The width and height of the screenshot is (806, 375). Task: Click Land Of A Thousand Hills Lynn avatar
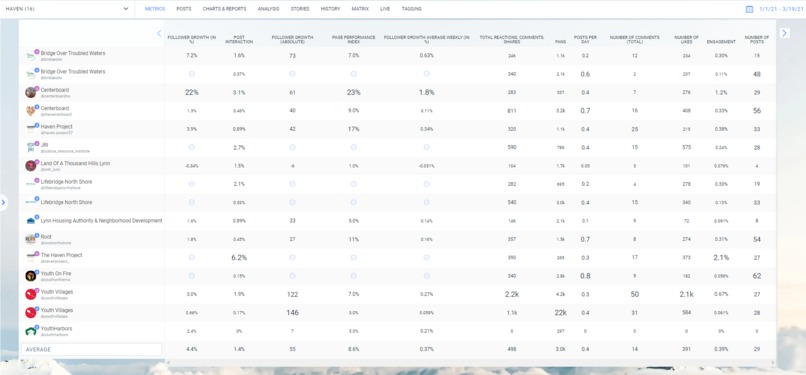[30, 166]
